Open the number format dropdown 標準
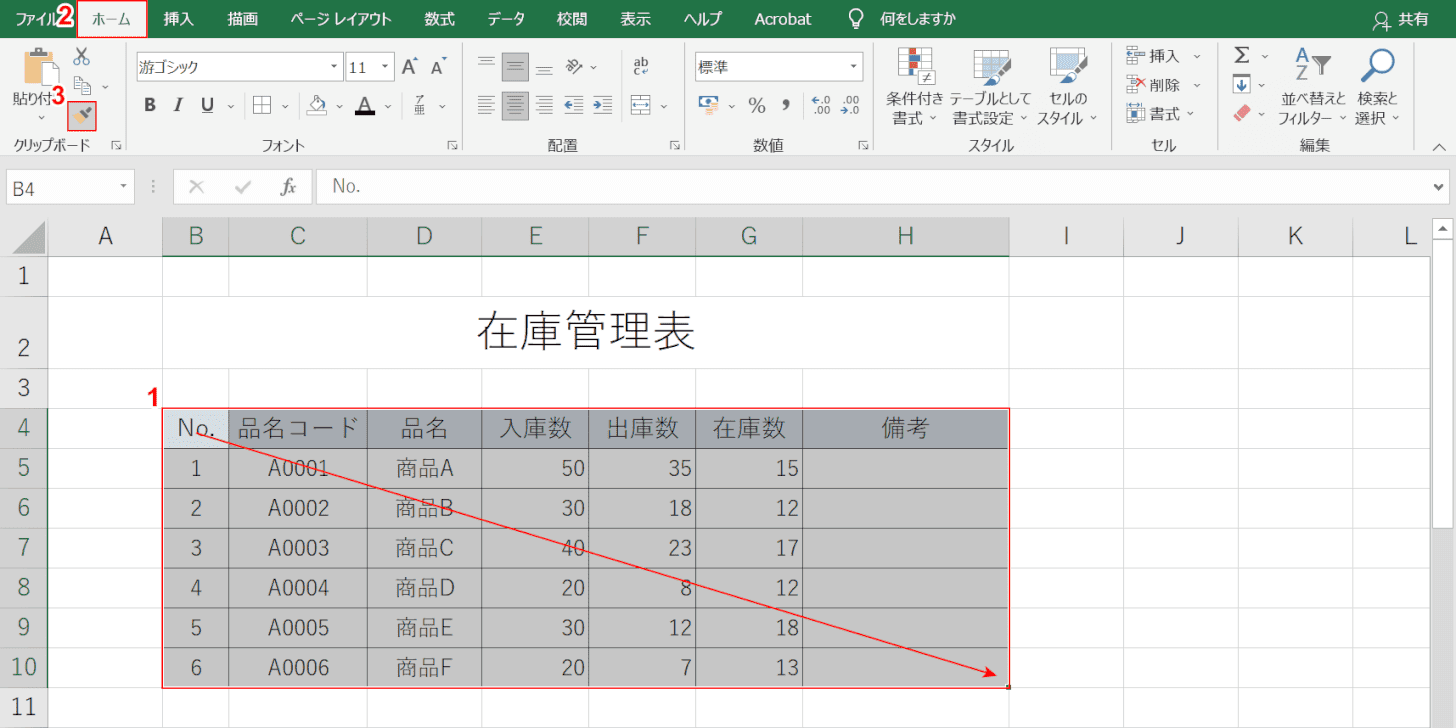This screenshot has height=728, width=1456. pos(854,67)
